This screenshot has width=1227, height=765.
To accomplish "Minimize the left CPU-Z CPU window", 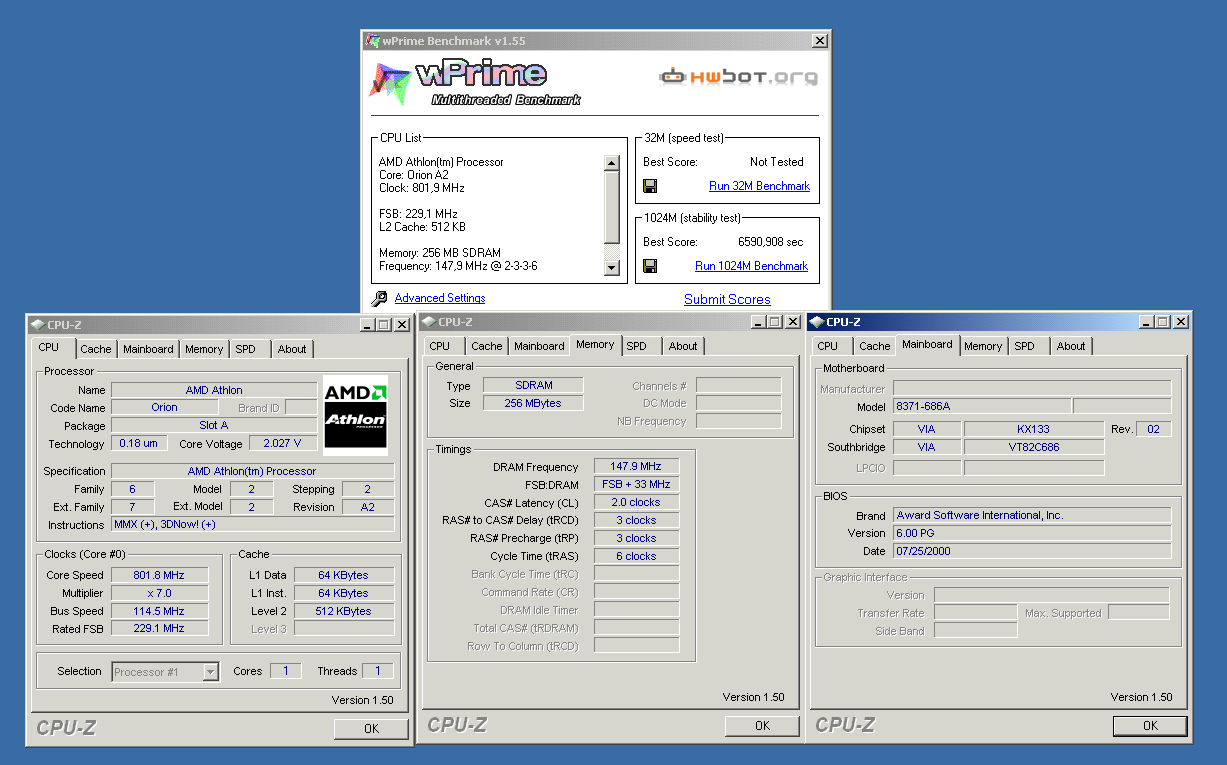I will (368, 325).
